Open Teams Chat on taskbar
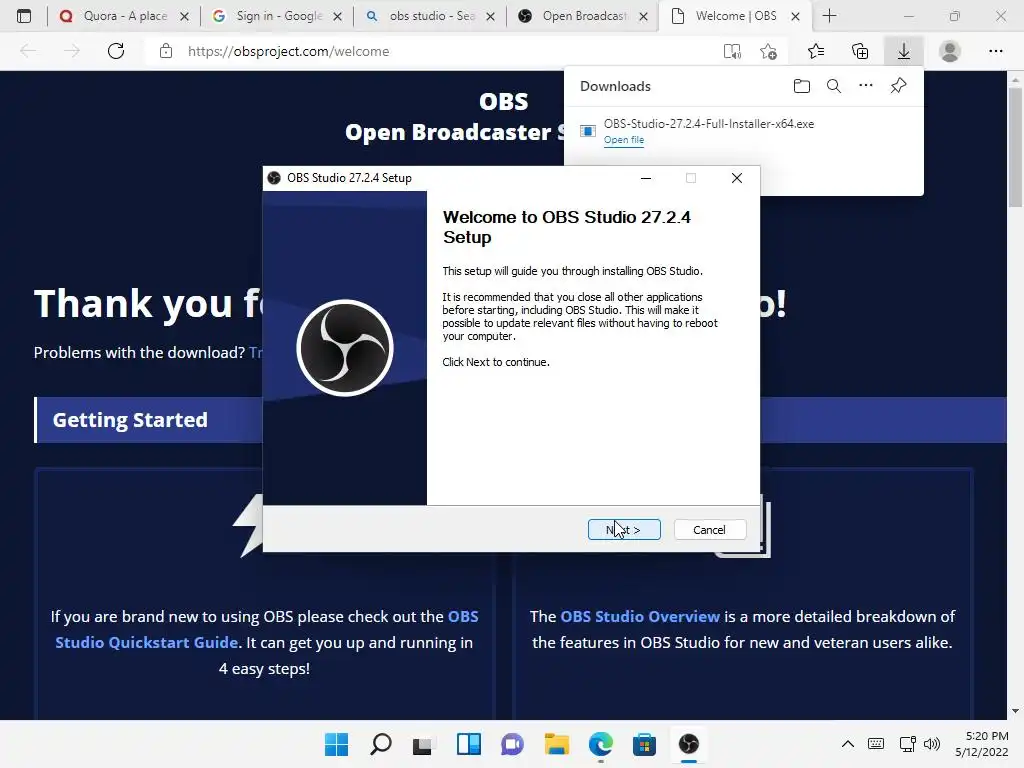Screen dimensions: 1024x768 point(512,744)
